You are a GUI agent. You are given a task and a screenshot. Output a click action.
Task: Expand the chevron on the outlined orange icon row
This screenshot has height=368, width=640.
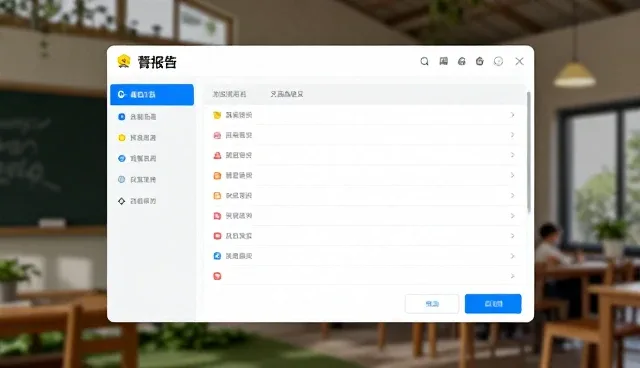(512, 195)
